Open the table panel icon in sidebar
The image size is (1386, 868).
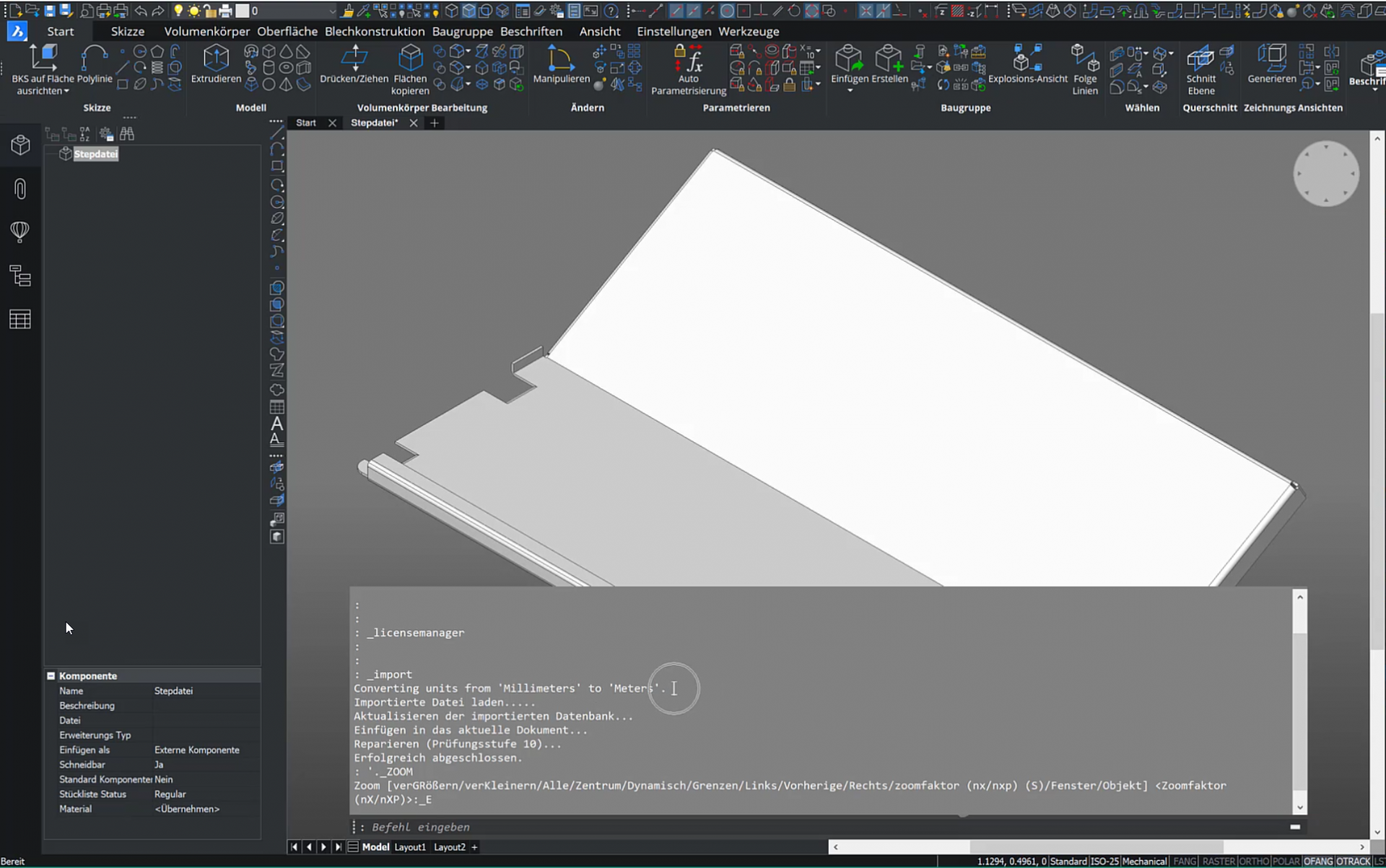click(20, 319)
